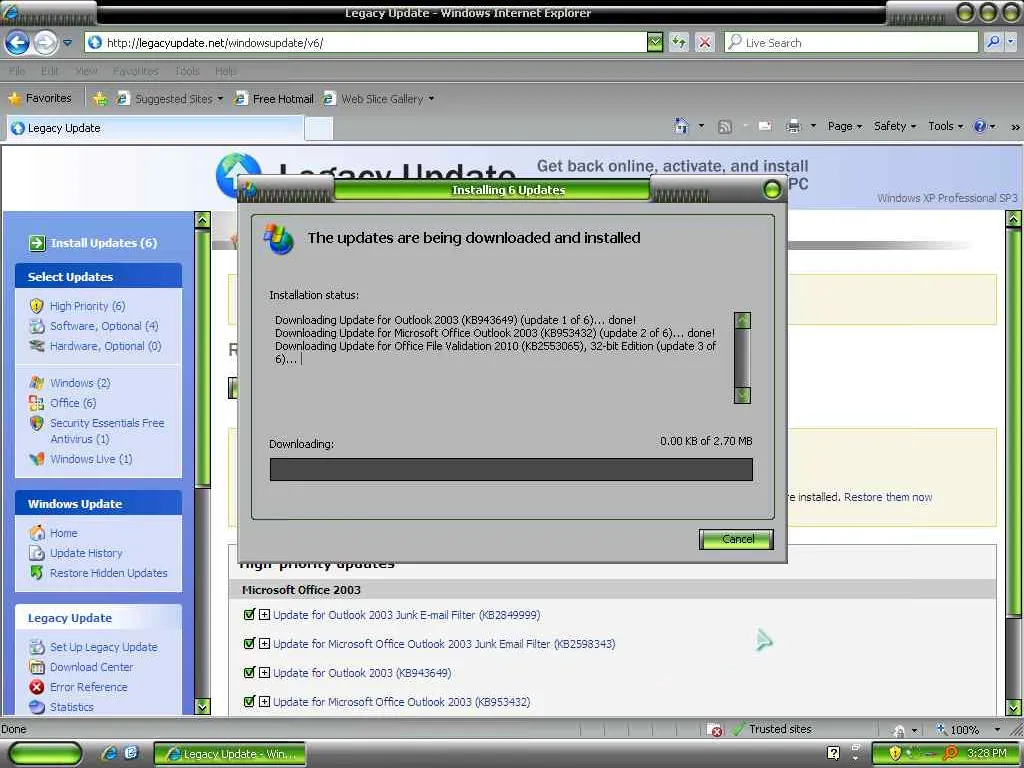This screenshot has width=1024, height=768.
Task: Open the Tools menu in menu bar
Action: [x=187, y=71]
